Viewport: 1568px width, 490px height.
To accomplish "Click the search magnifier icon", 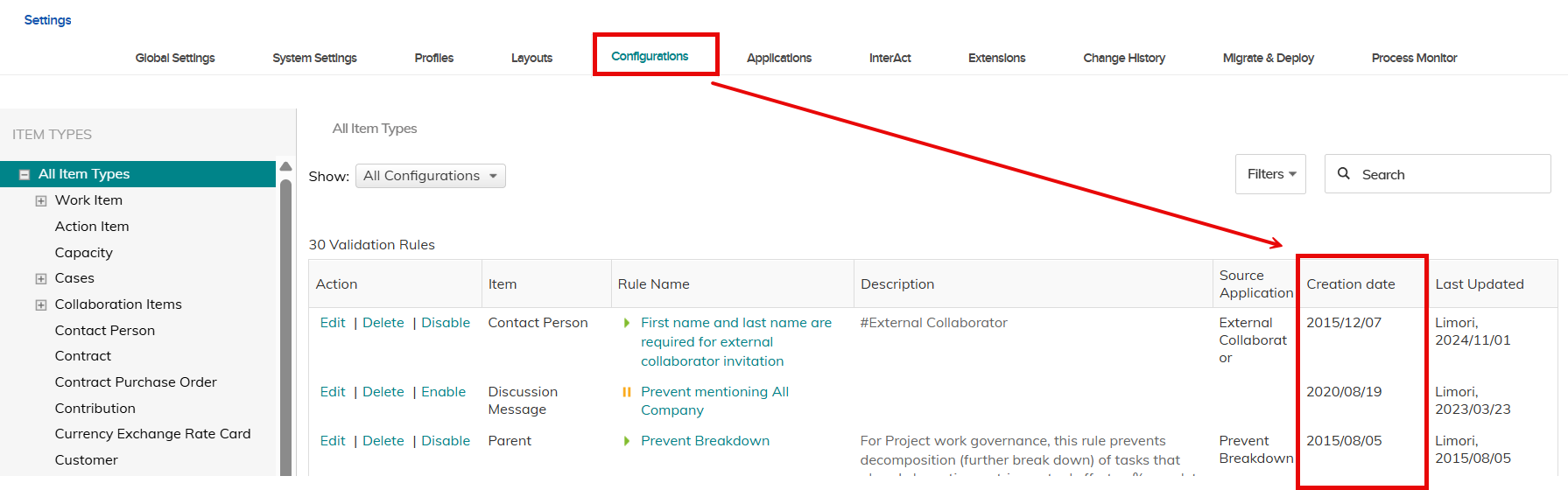I will pos(1343,174).
